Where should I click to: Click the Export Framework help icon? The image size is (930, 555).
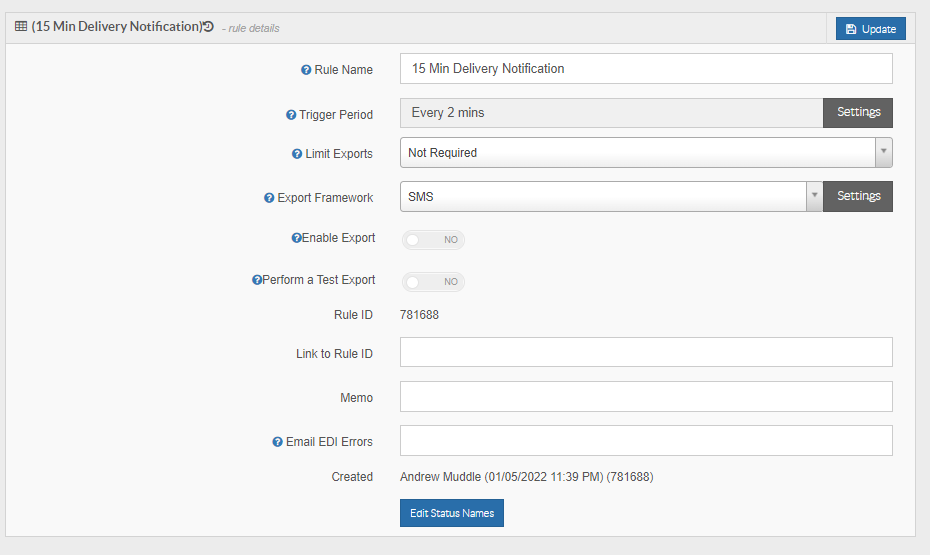tap(269, 198)
